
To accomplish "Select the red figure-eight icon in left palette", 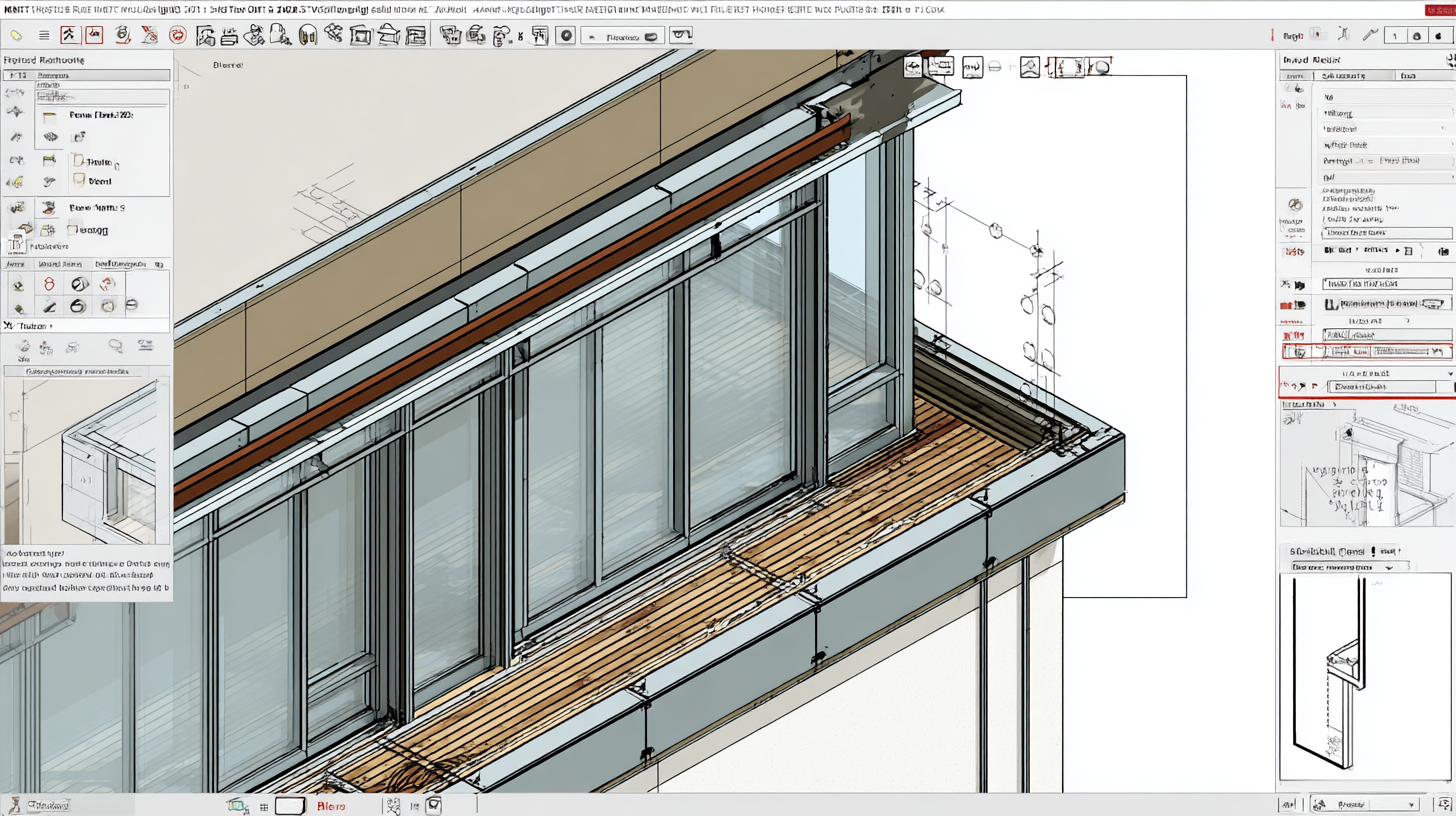I will coord(48,284).
